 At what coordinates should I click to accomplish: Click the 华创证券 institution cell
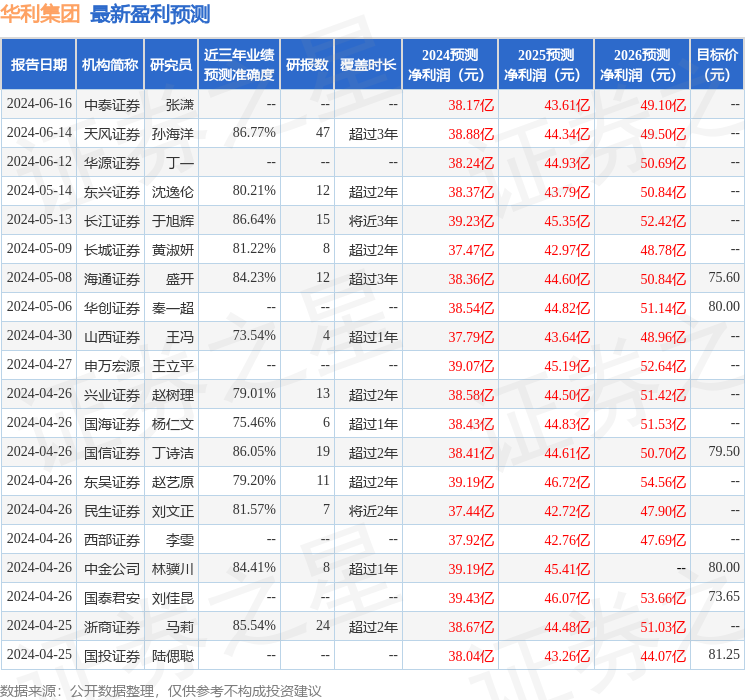point(112,308)
